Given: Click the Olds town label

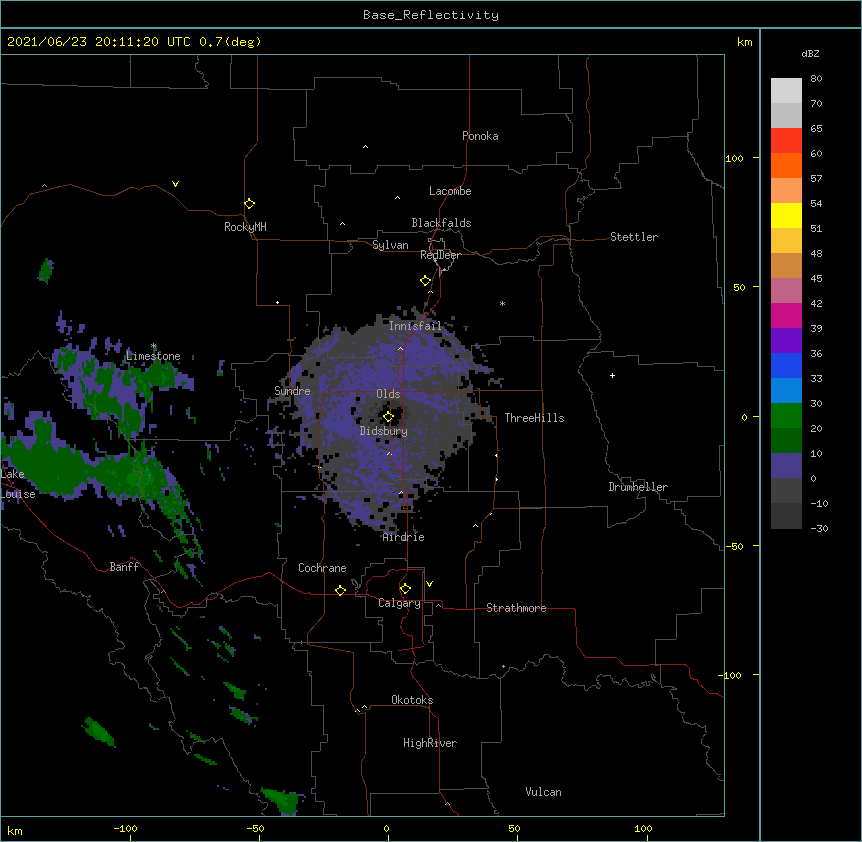Looking at the screenshot, I should coord(388,394).
